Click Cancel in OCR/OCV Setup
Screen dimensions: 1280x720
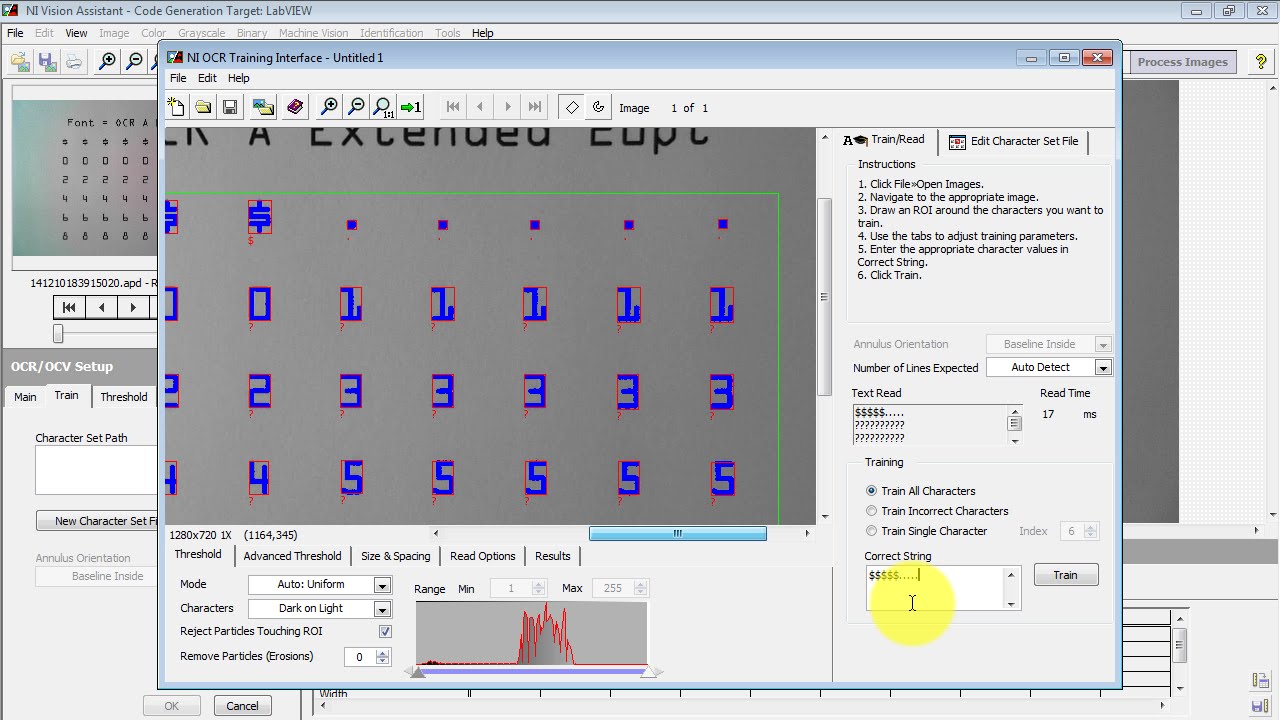pos(242,706)
